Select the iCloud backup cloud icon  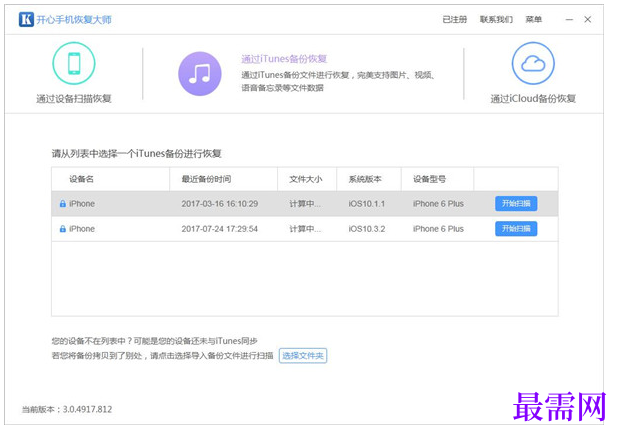(x=533, y=63)
